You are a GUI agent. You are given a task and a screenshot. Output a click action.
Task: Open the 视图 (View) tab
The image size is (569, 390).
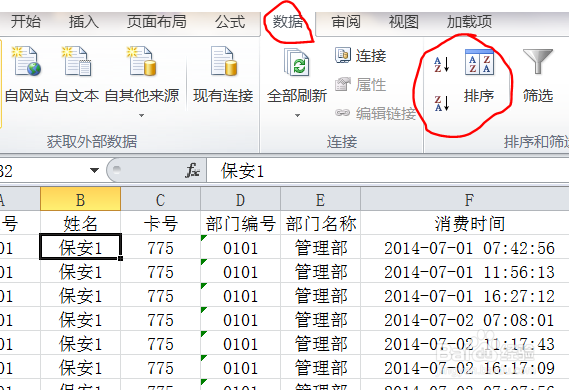coord(404,22)
